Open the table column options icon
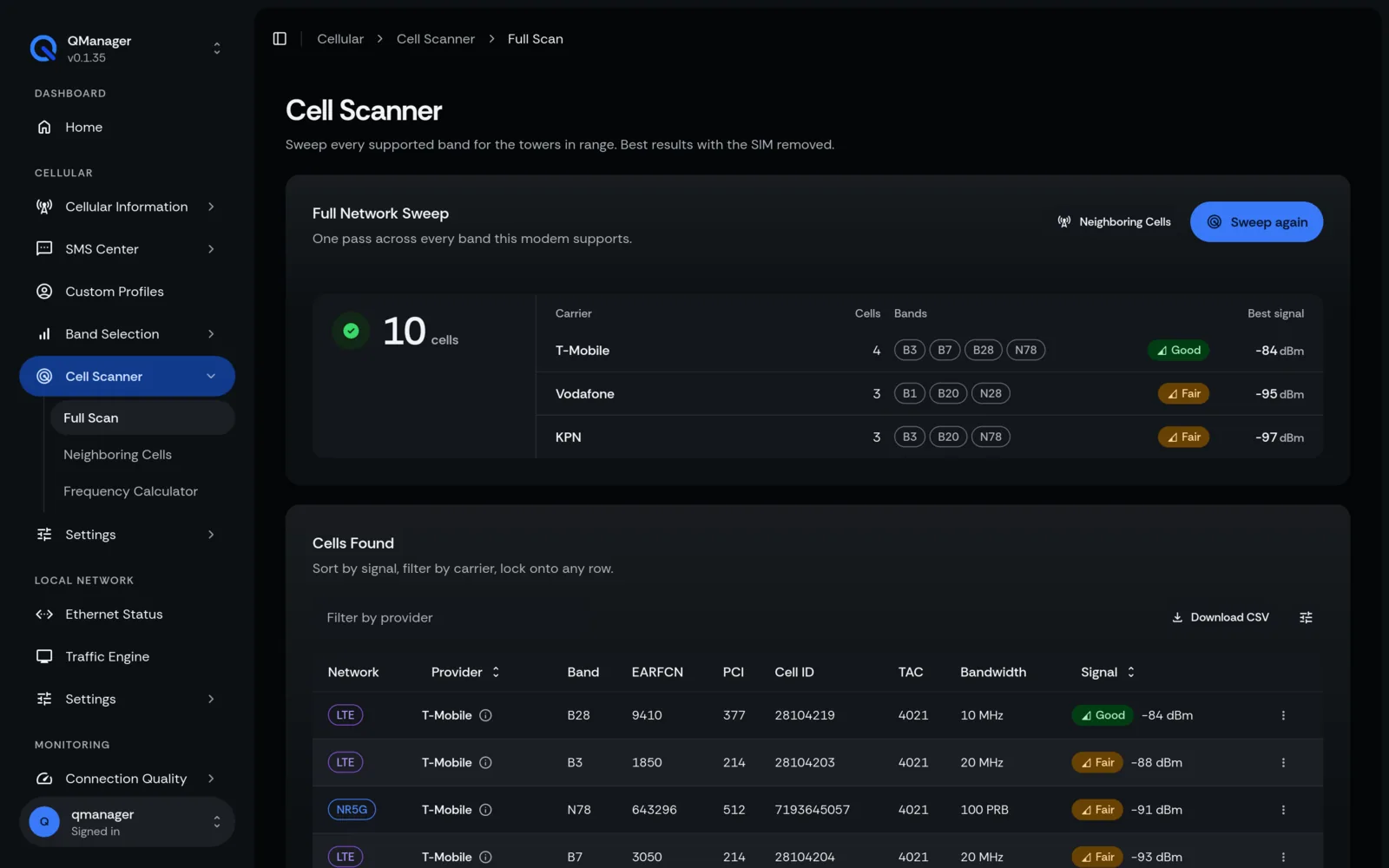 1306,618
